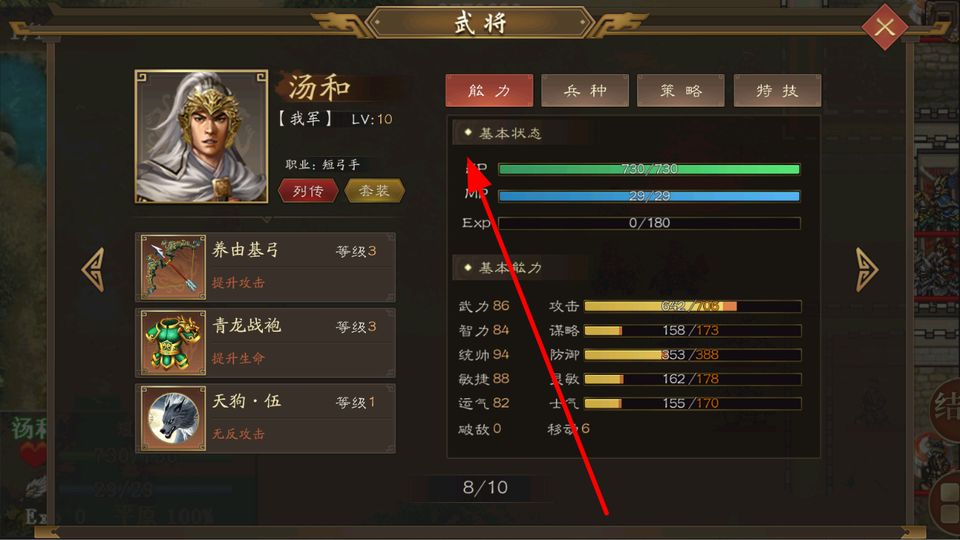960x540 pixels.
Task: Close the 武将 panel with red X
Action: tap(885, 27)
